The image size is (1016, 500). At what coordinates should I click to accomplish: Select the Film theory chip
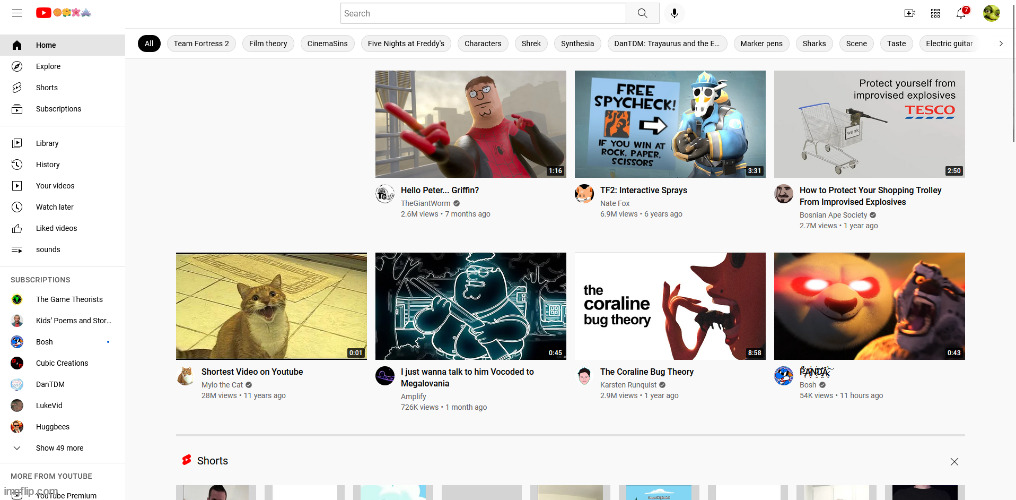(x=268, y=43)
